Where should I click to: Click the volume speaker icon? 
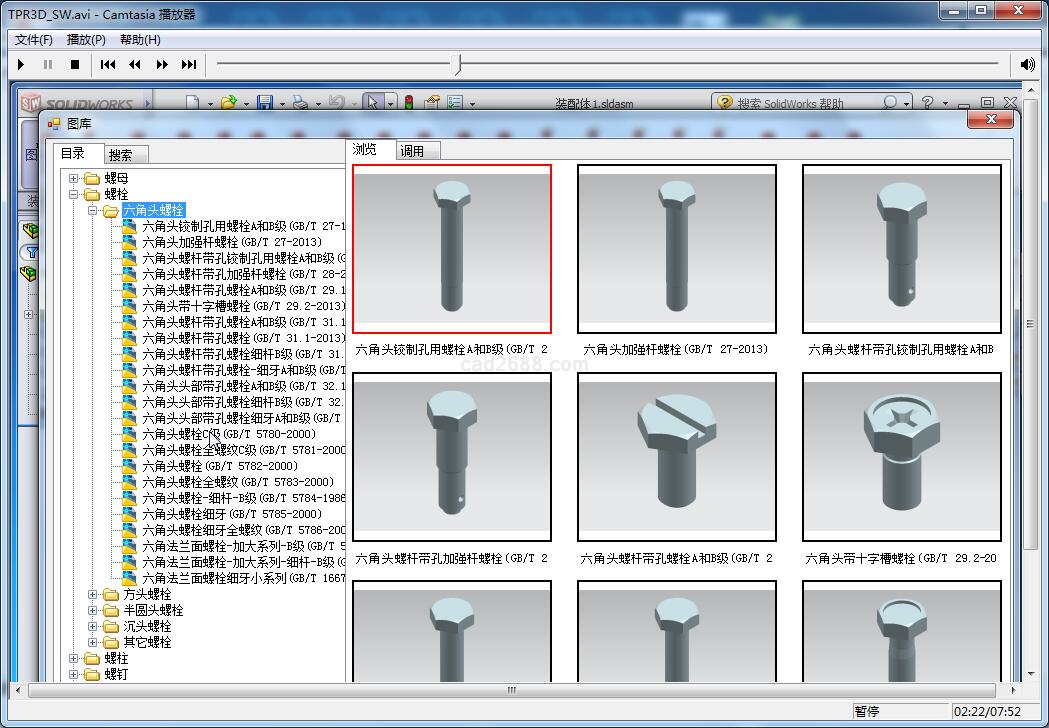coord(1027,64)
